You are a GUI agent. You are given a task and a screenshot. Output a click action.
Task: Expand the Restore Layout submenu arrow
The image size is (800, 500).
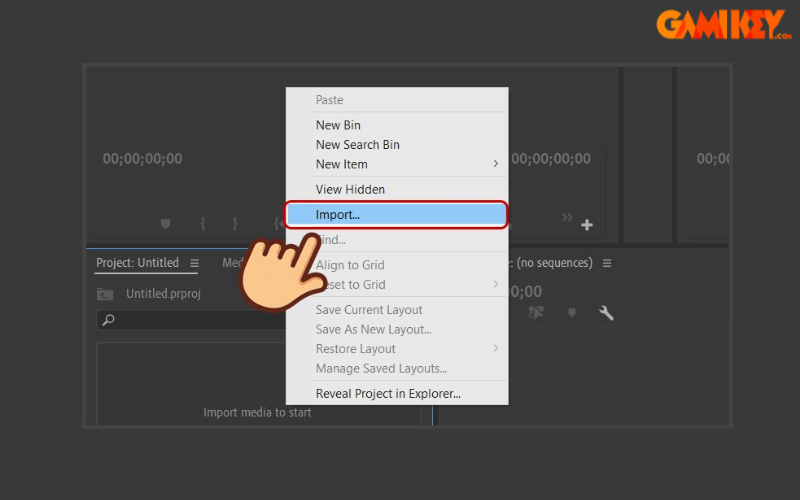tap(495, 348)
